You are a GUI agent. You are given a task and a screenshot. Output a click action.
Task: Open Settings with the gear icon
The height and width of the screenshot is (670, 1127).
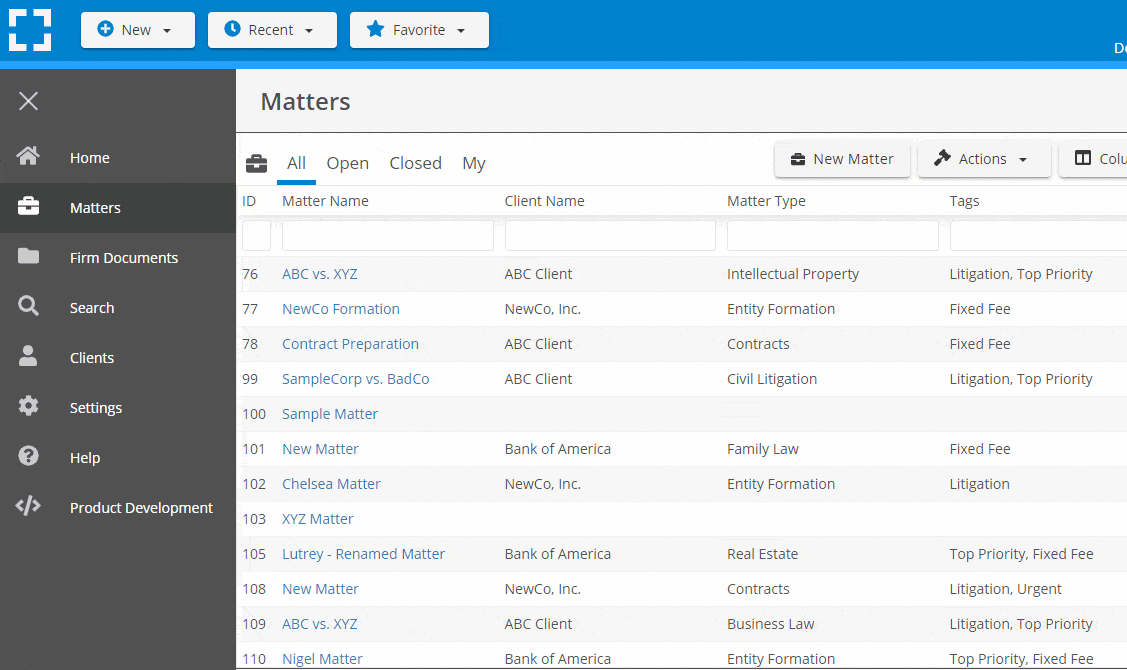click(x=28, y=407)
